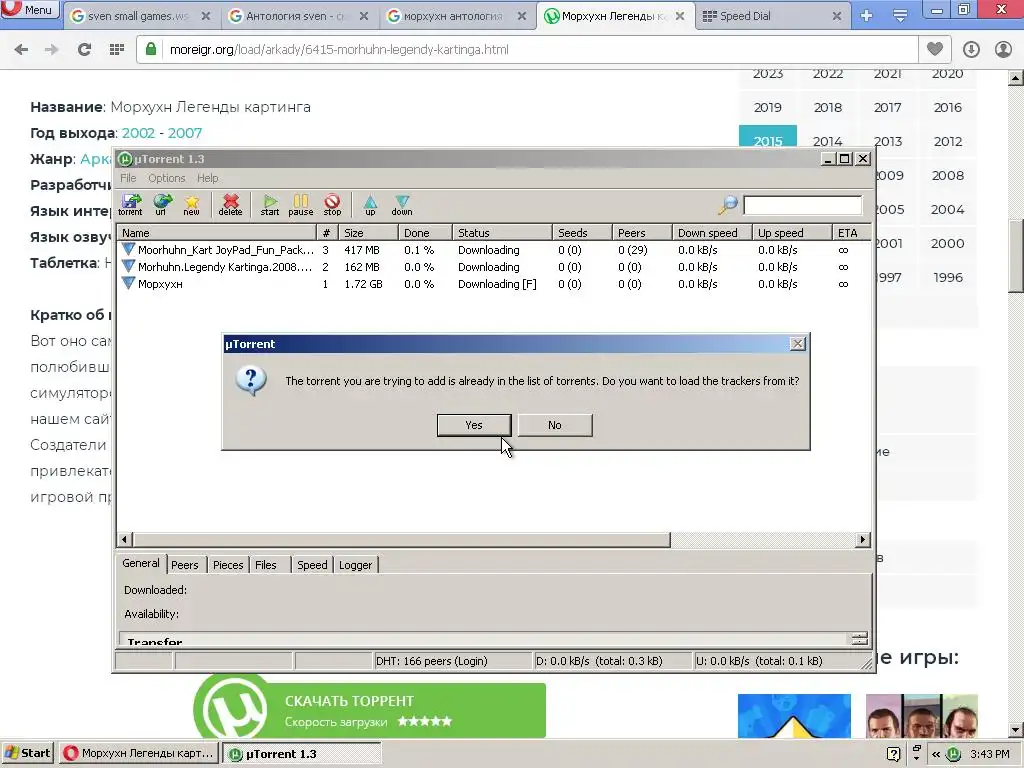The width and height of the screenshot is (1024, 768).
Task: Click the uTorrent search input field
Action: [802, 205]
